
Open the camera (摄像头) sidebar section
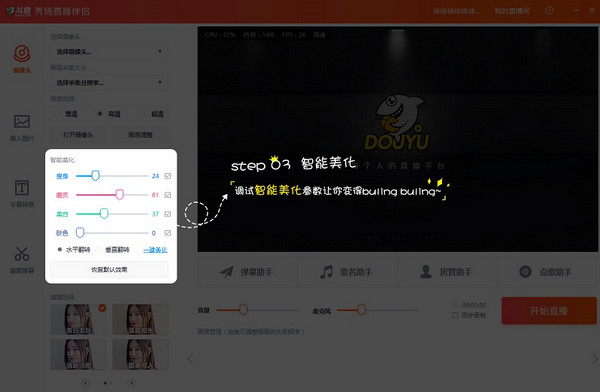[22, 59]
